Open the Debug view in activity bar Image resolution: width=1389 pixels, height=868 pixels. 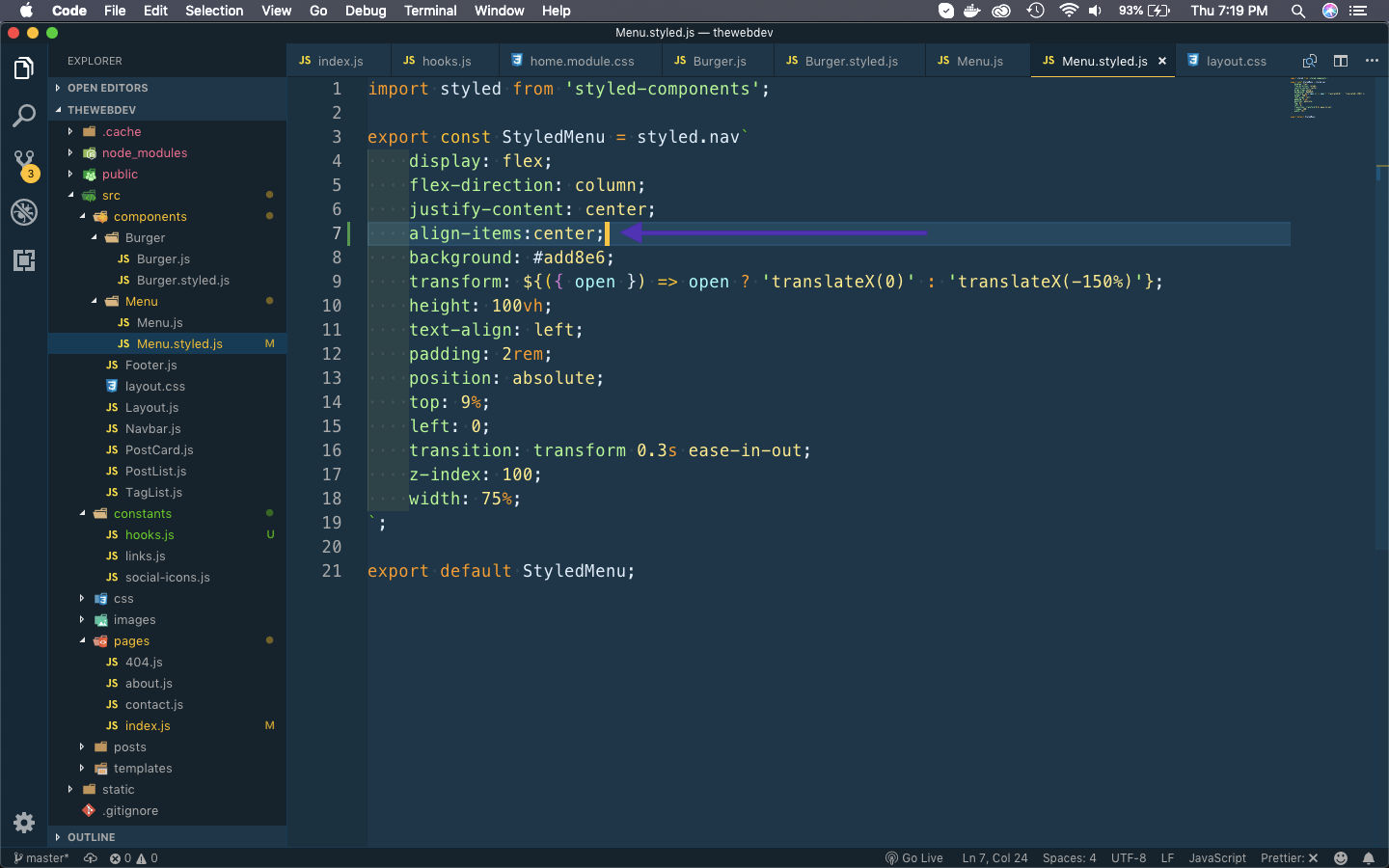pyautogui.click(x=24, y=212)
